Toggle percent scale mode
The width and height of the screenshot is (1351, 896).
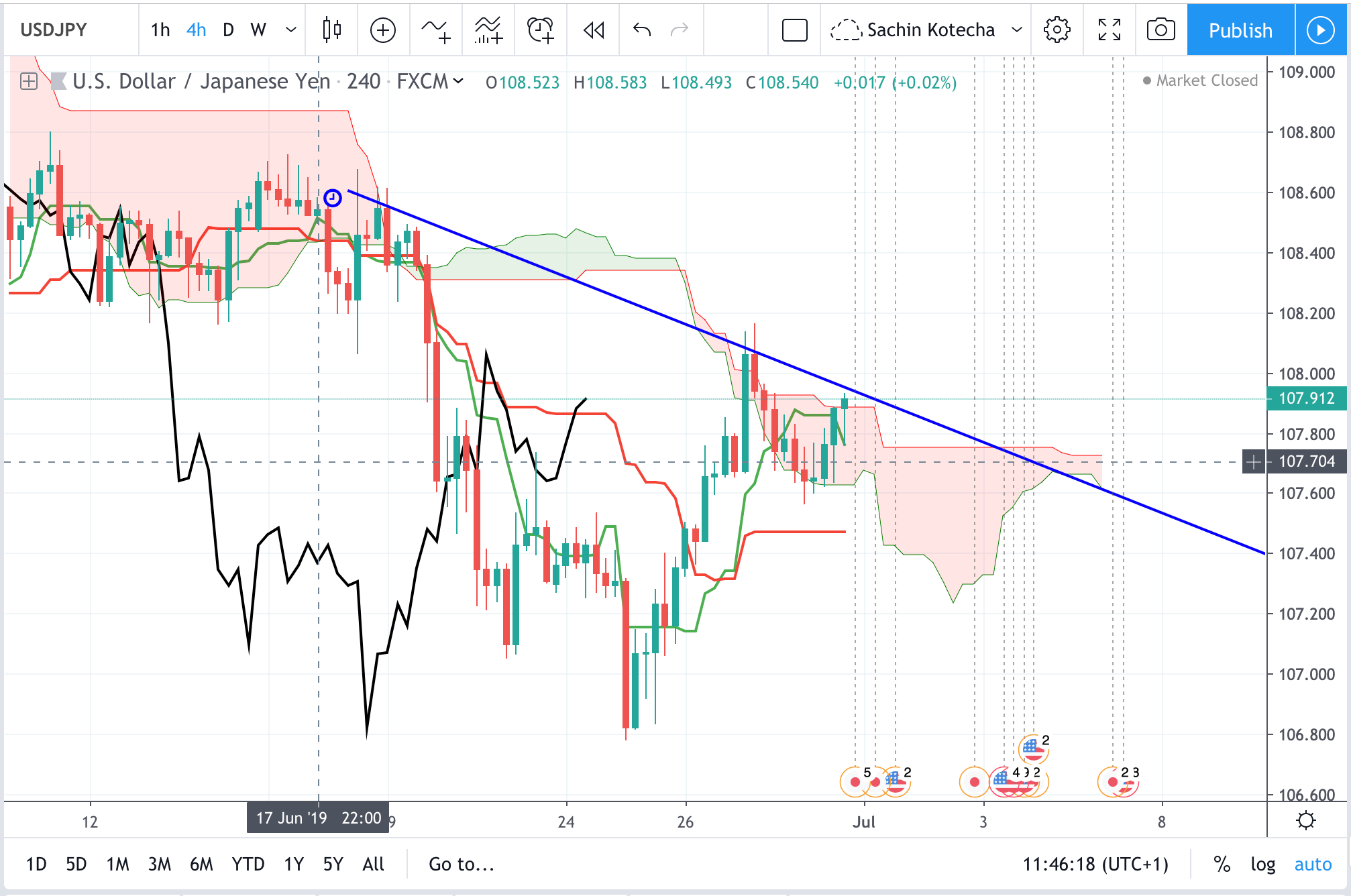[x=1222, y=864]
